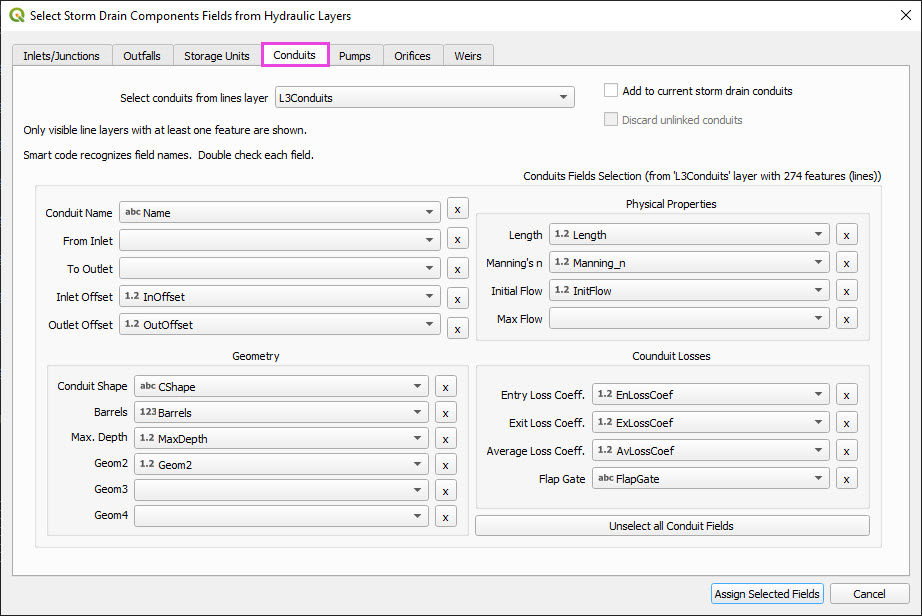Clear the Max Flow field with x

point(846,319)
